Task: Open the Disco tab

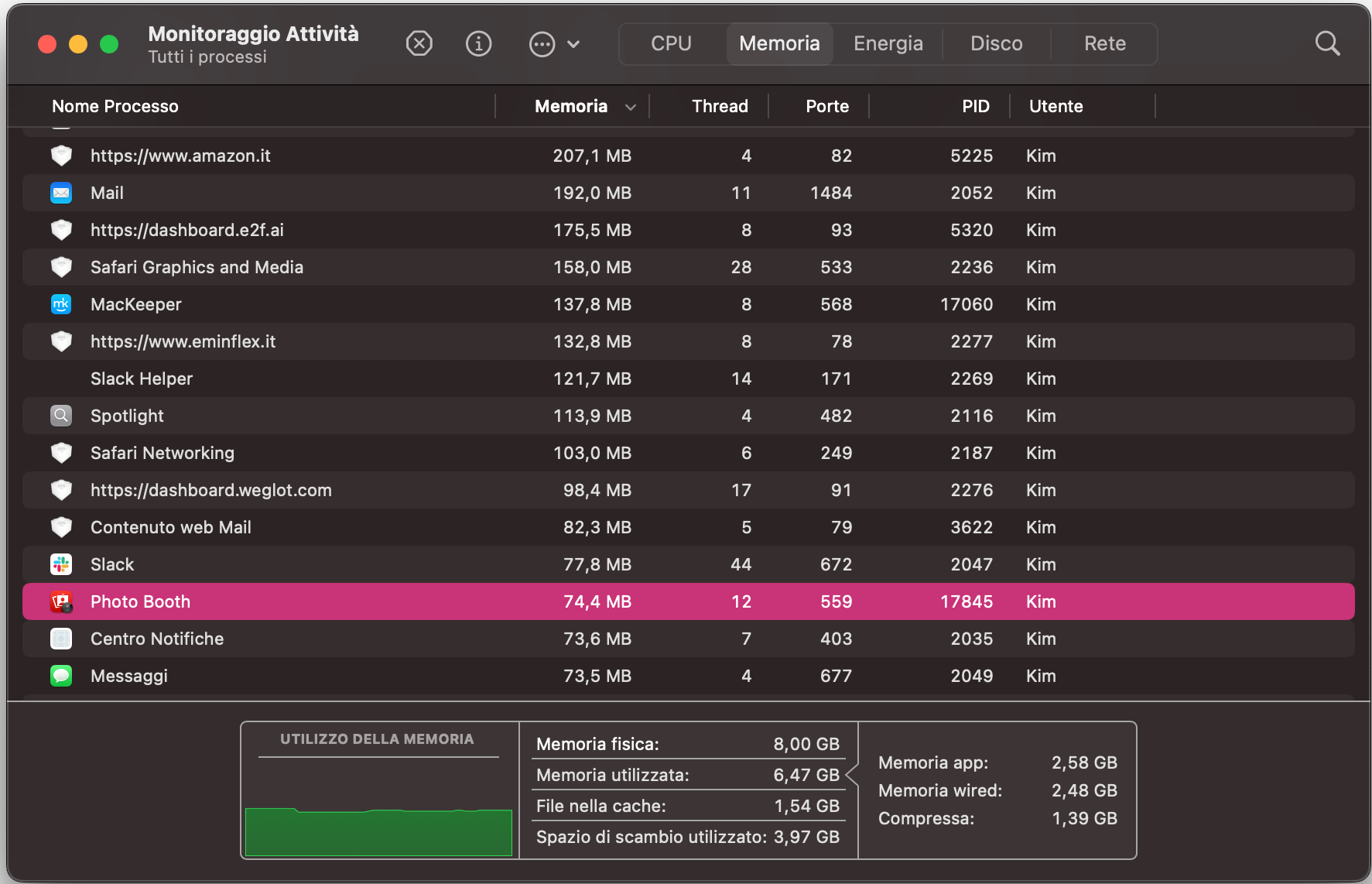Action: tap(997, 43)
